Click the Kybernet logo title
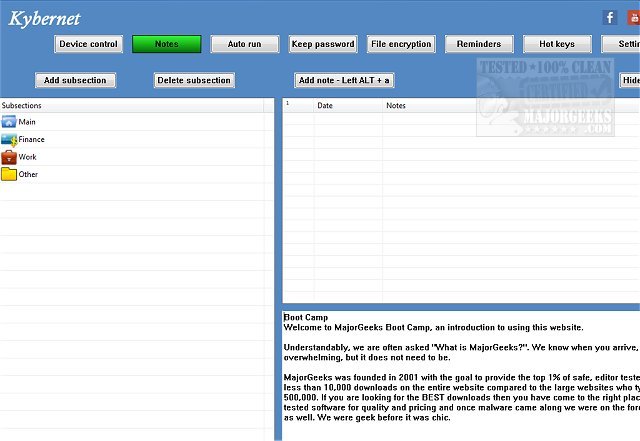This screenshot has width=640, height=441. 44,19
